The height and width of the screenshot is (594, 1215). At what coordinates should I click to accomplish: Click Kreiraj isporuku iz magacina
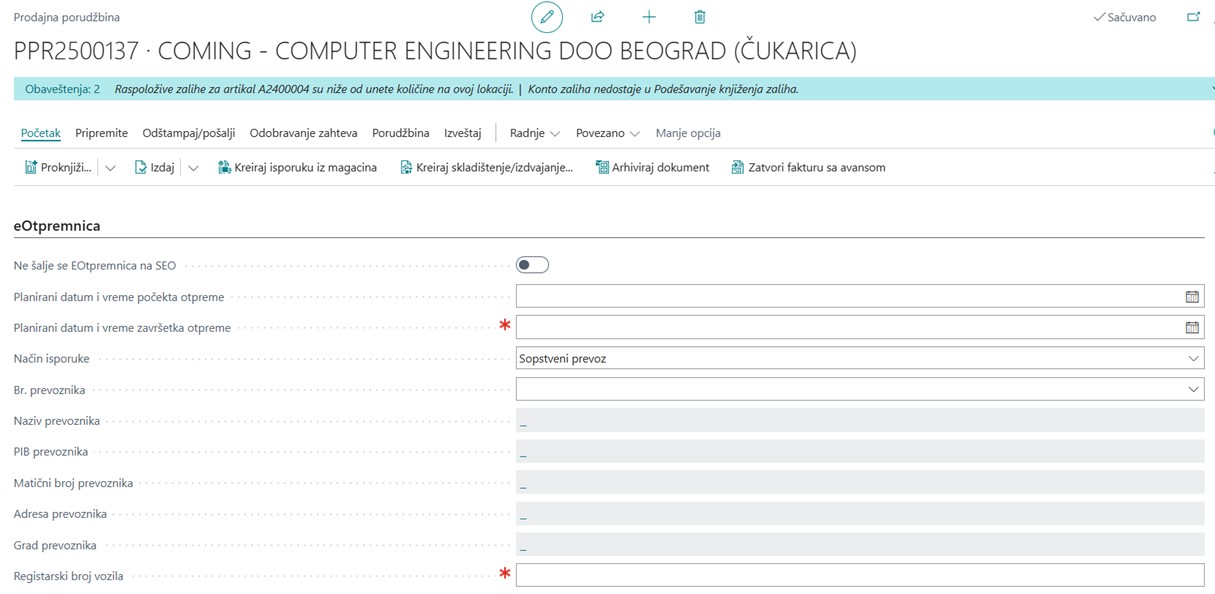click(297, 168)
